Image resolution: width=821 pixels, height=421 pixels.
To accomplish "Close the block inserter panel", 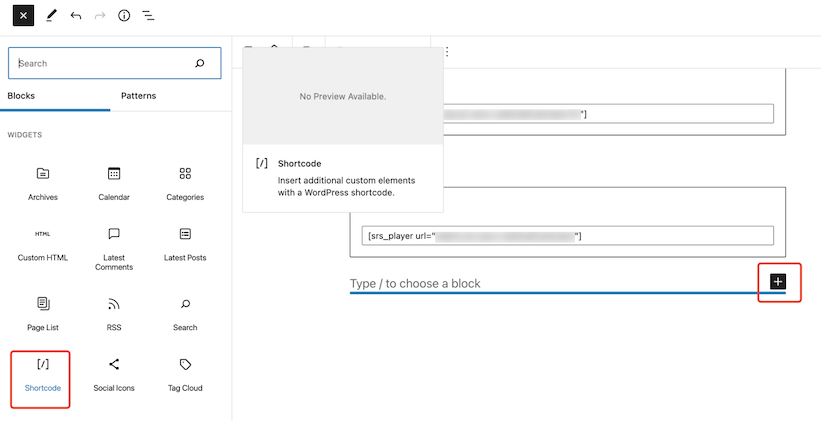I will [x=24, y=16].
